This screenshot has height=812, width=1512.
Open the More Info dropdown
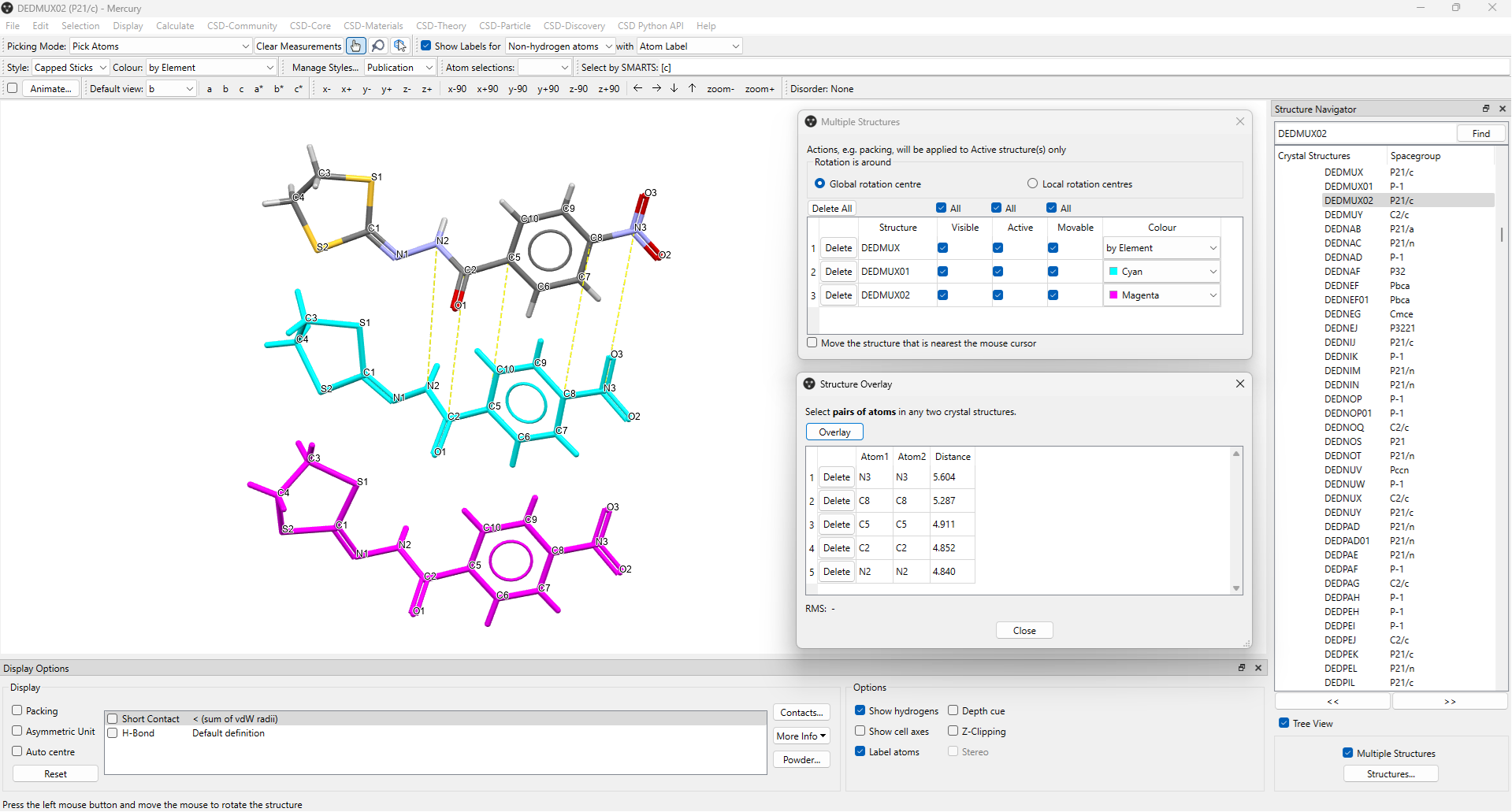801,736
